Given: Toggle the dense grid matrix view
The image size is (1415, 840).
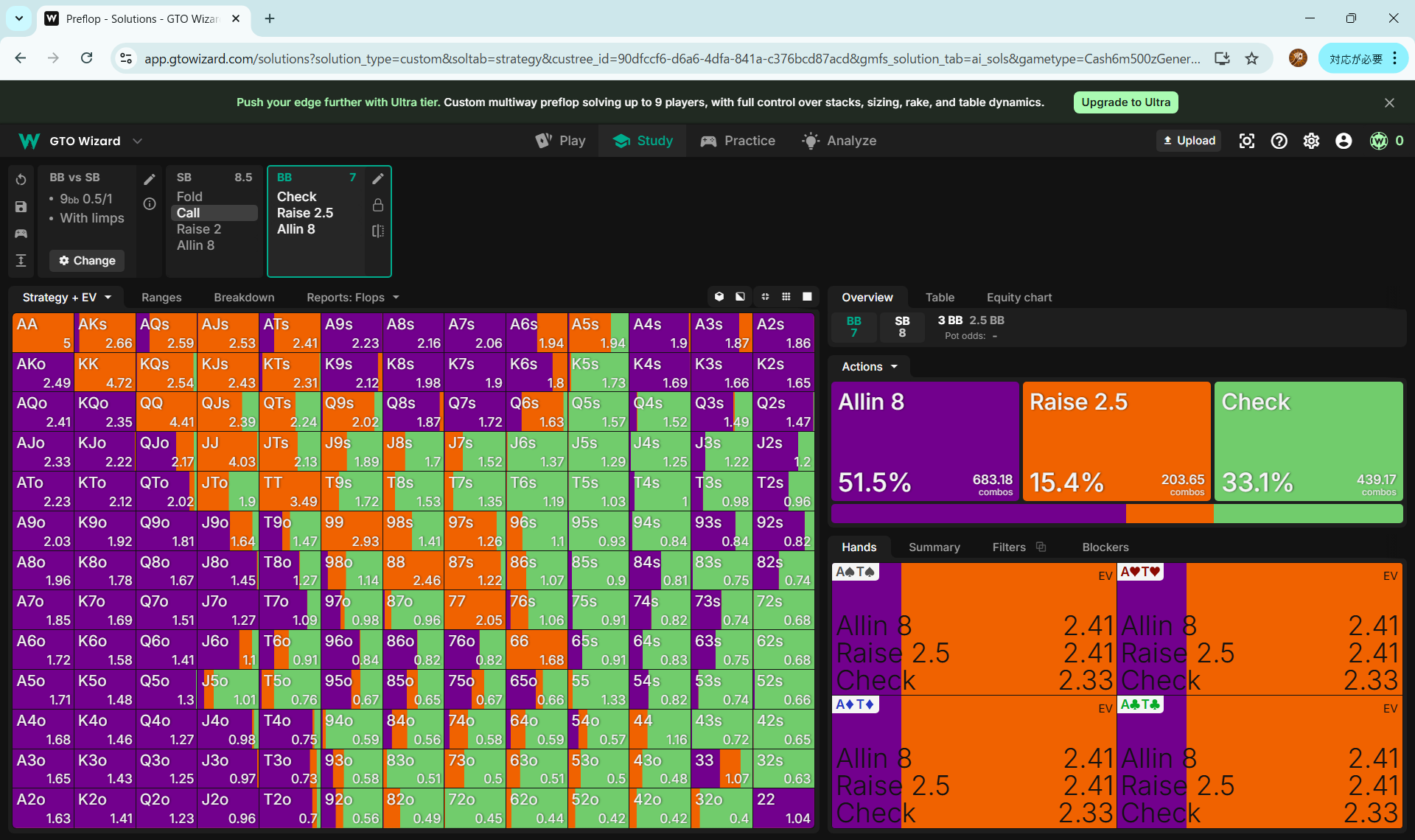Looking at the screenshot, I should click(786, 296).
